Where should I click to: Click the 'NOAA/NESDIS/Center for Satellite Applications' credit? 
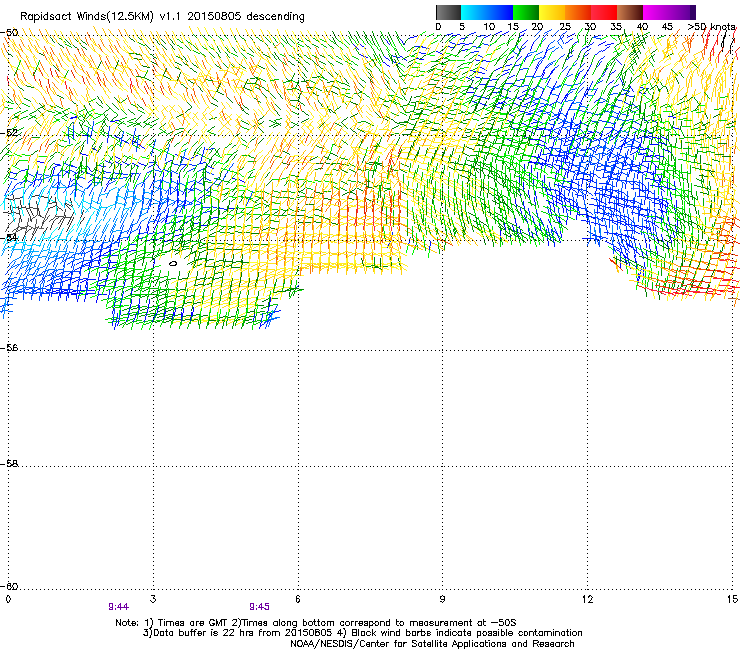point(400,644)
